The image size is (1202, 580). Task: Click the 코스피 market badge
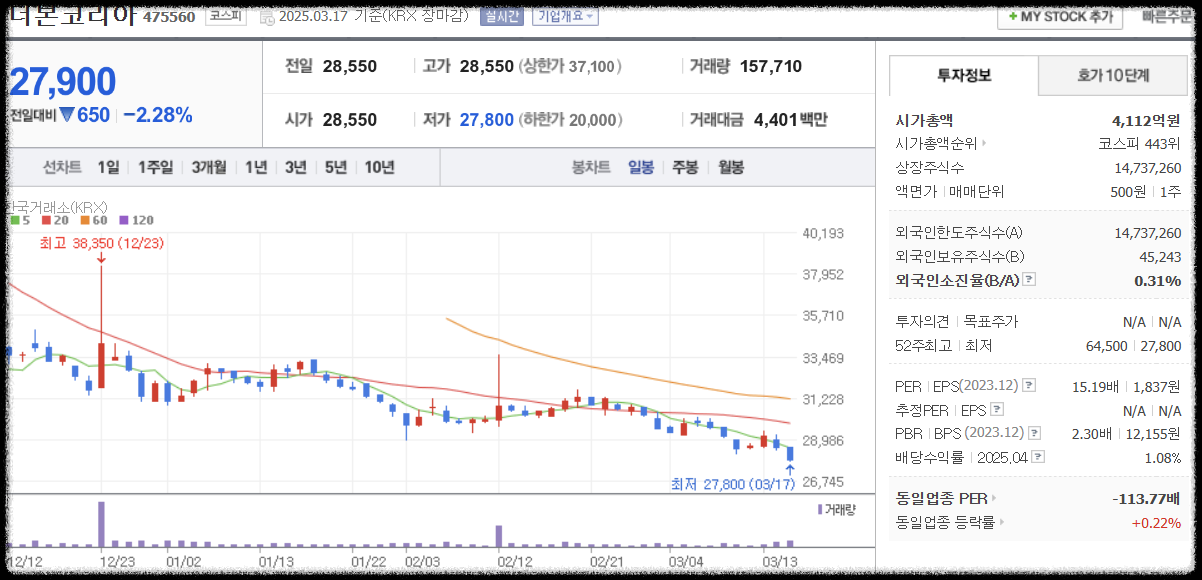225,16
